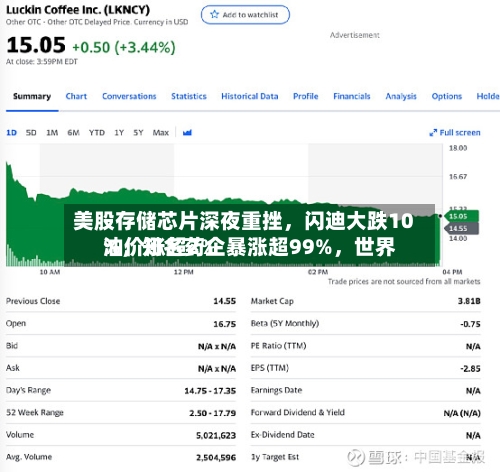
Task: Click the gray 14.55 previous close marker
Action: (x=461, y=228)
